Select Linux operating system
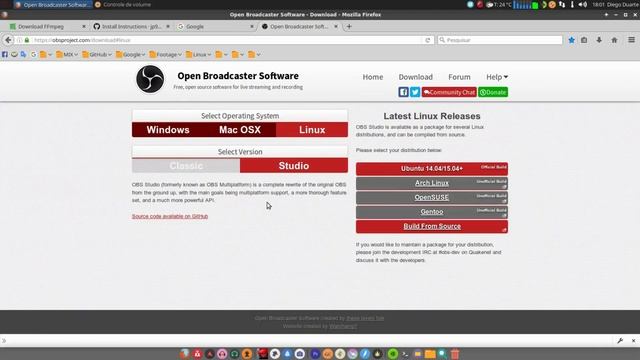The height and width of the screenshot is (360, 640). point(312,130)
